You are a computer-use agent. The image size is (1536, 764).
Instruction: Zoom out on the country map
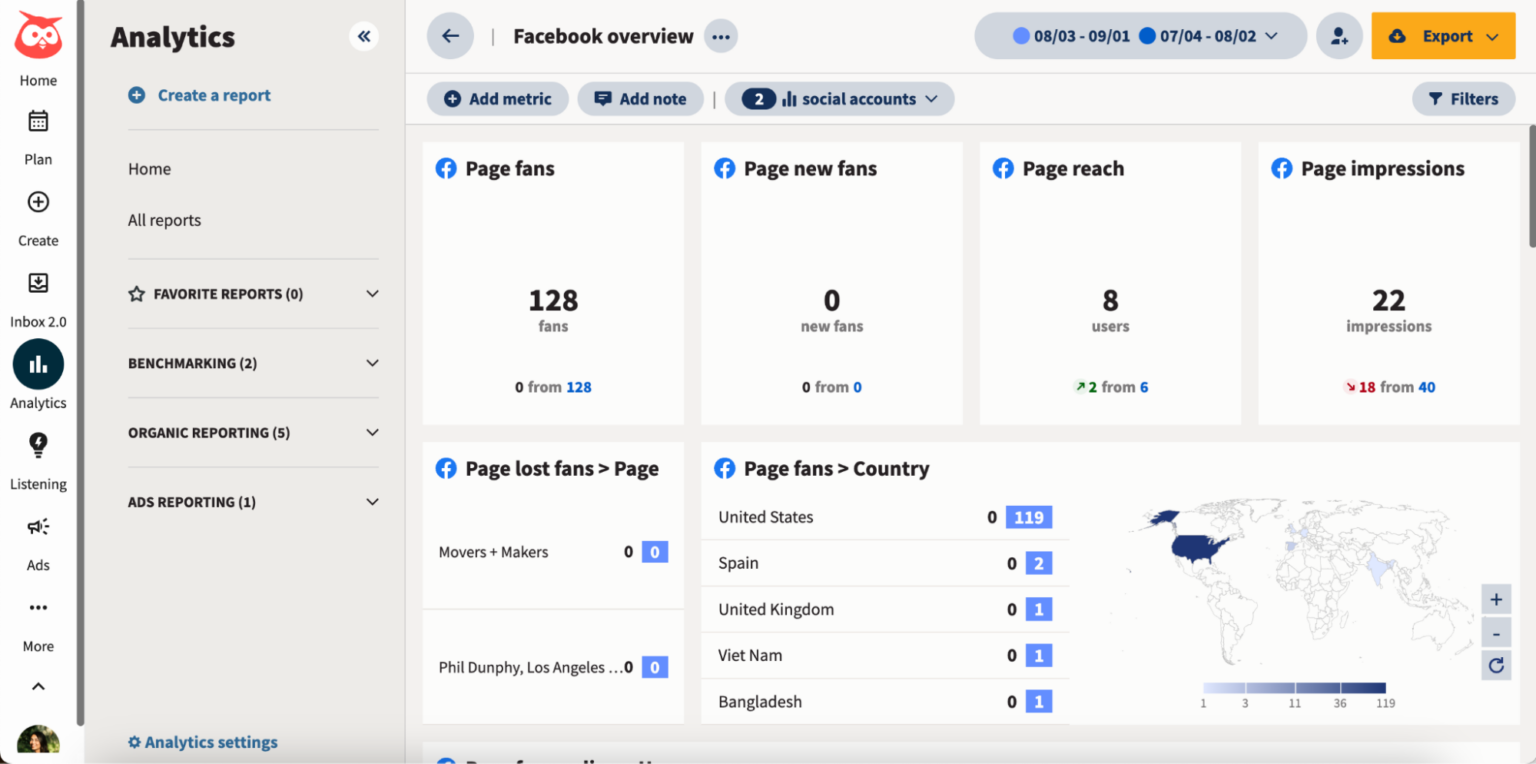point(1496,633)
